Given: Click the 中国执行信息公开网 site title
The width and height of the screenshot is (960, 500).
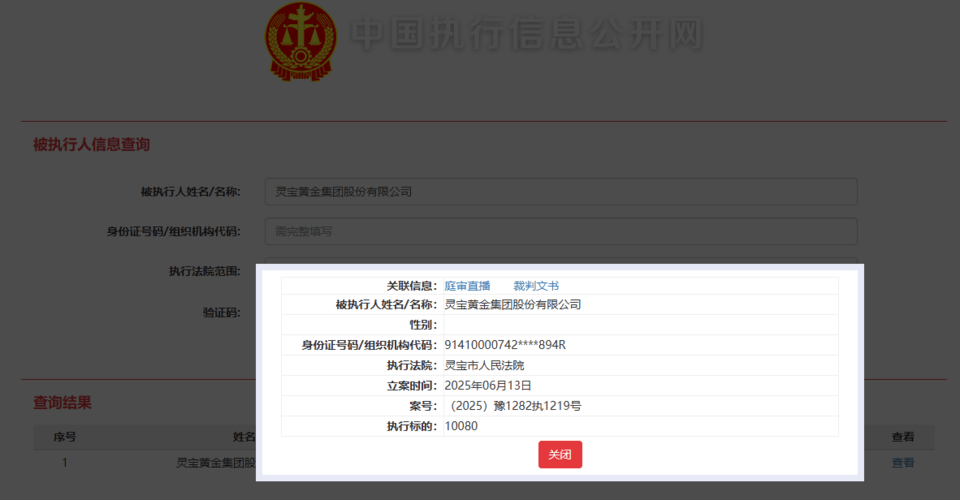Looking at the screenshot, I should [527, 34].
